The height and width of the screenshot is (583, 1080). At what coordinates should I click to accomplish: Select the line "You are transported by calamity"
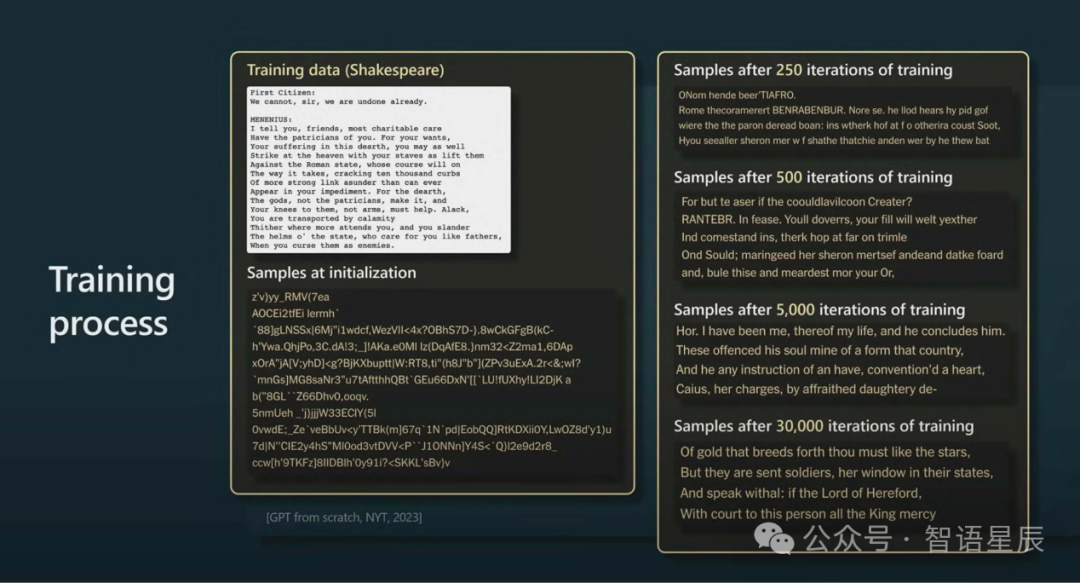[322, 218]
